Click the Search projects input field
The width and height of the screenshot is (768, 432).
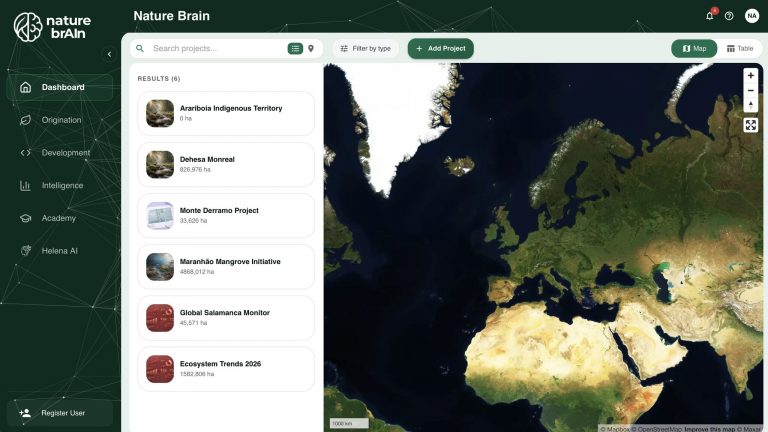[x=215, y=48]
